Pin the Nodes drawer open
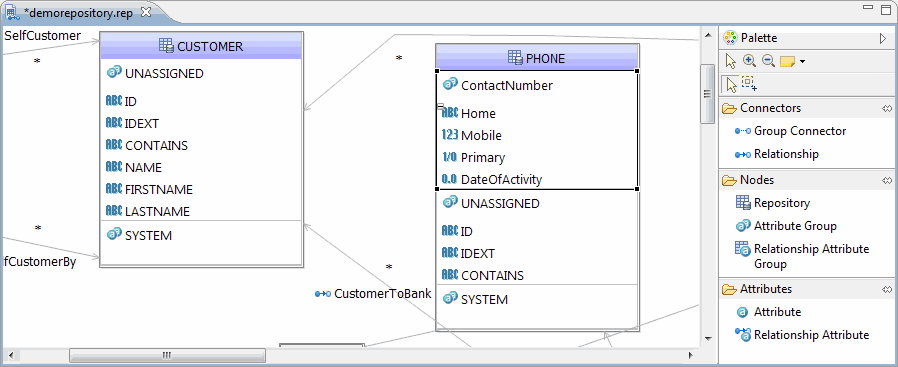Image resolution: width=898 pixels, height=367 pixels. coord(887,180)
